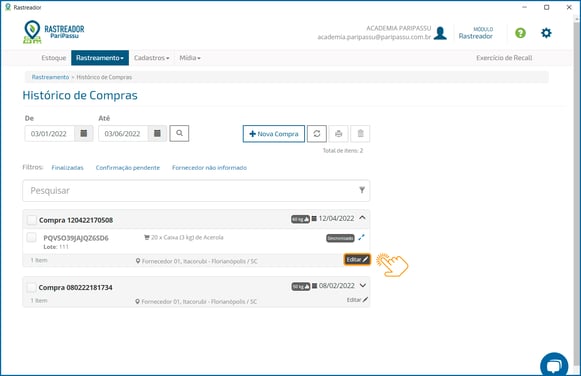
Task: Collapse Compra 120422170508 with the chevron
Action: coord(362,218)
